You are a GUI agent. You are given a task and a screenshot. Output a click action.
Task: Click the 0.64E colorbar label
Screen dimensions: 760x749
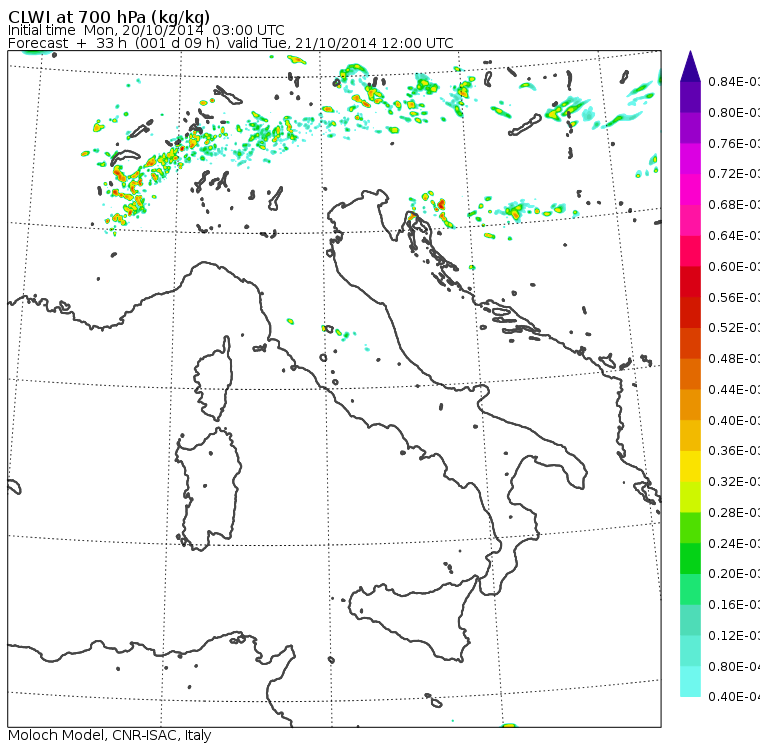tap(734, 236)
